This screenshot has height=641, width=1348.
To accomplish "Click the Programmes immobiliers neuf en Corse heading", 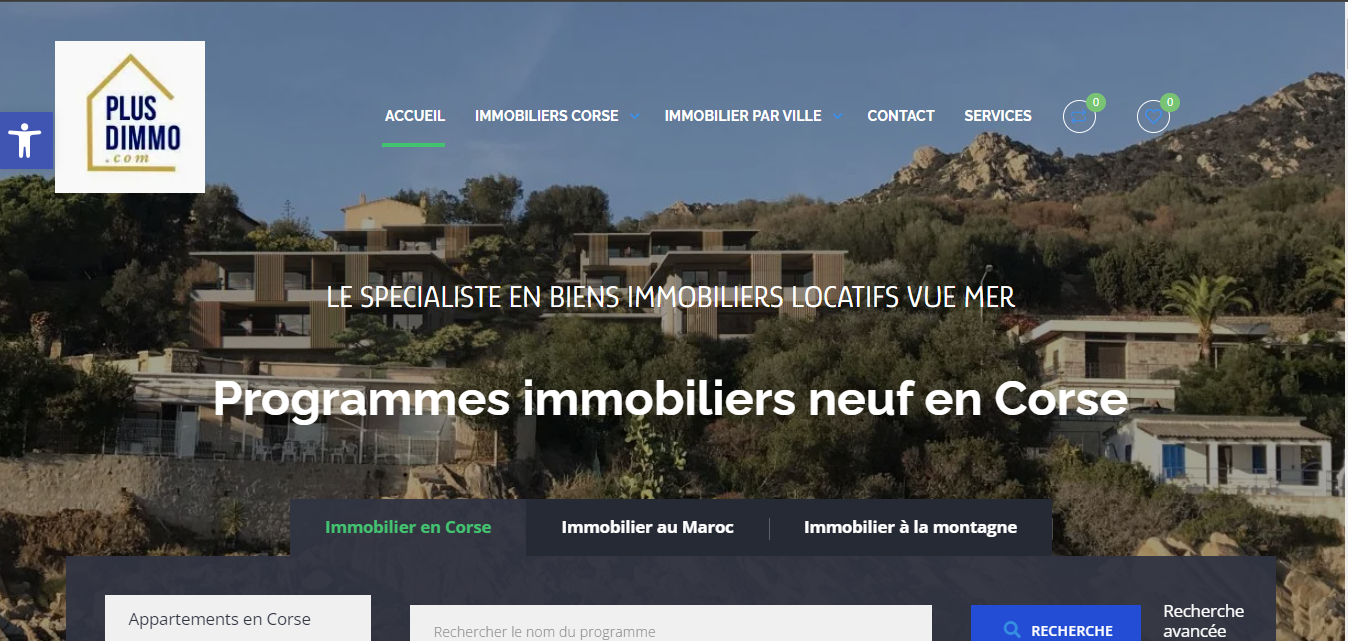I will [x=670, y=399].
